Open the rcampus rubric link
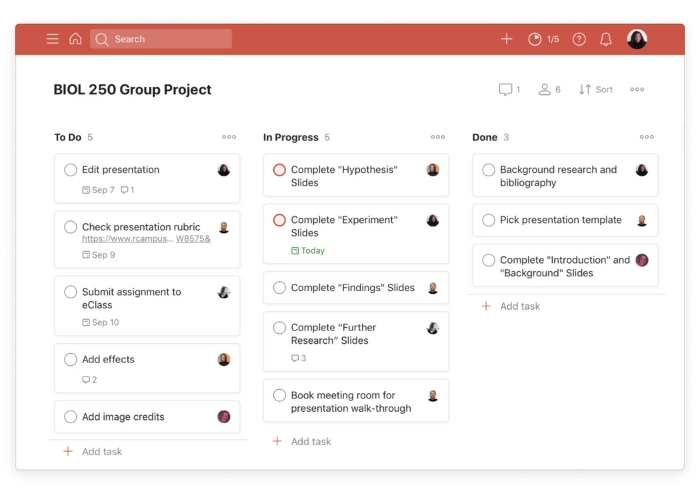 pyautogui.click(x=128, y=240)
